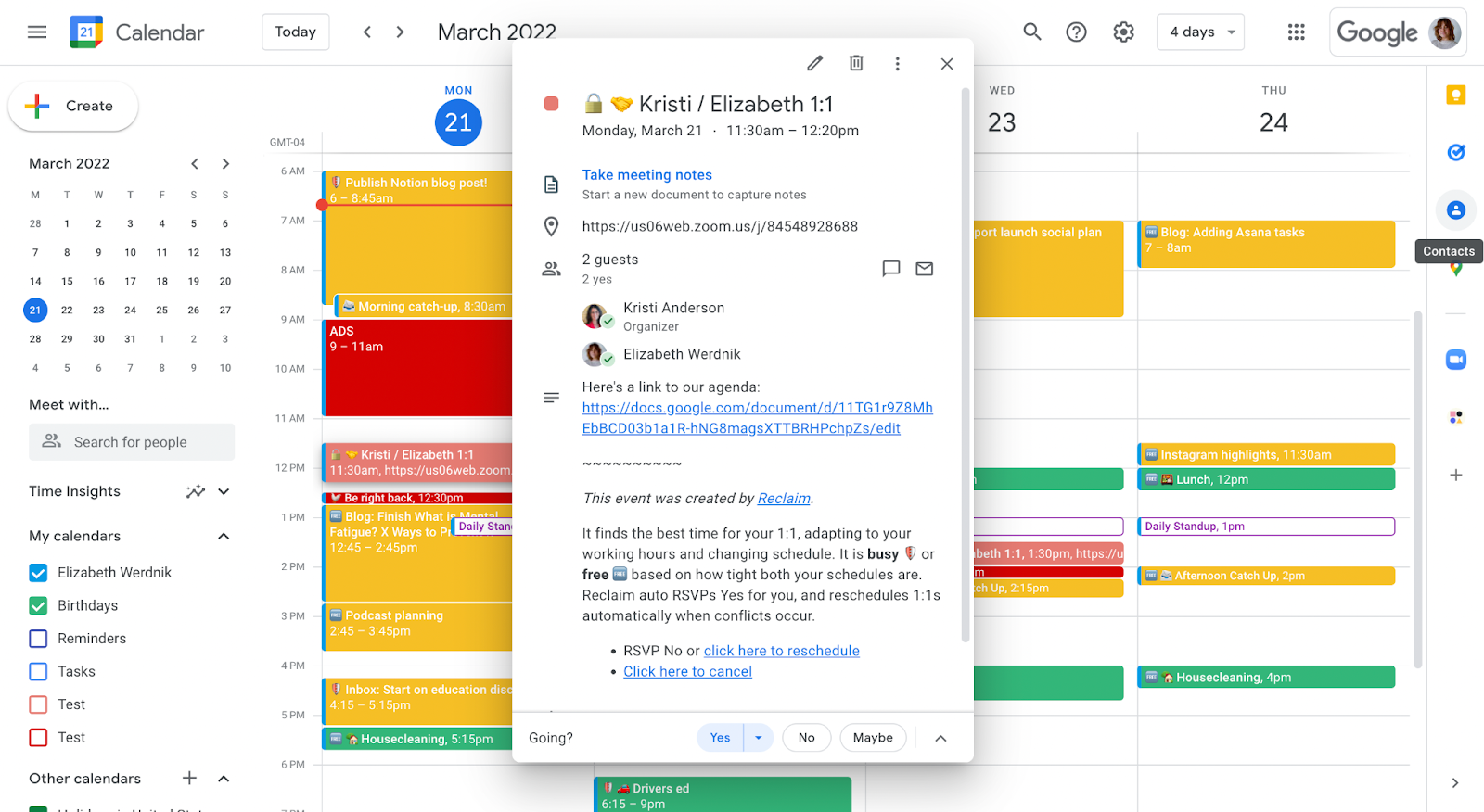The height and width of the screenshot is (812, 1484).
Task: Open calendar search magnifier
Action: pos(1032,32)
